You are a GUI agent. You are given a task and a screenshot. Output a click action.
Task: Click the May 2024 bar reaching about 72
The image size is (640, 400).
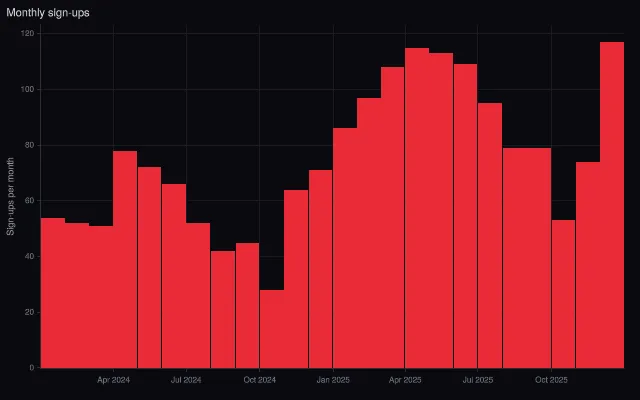pyautogui.click(x=149, y=268)
